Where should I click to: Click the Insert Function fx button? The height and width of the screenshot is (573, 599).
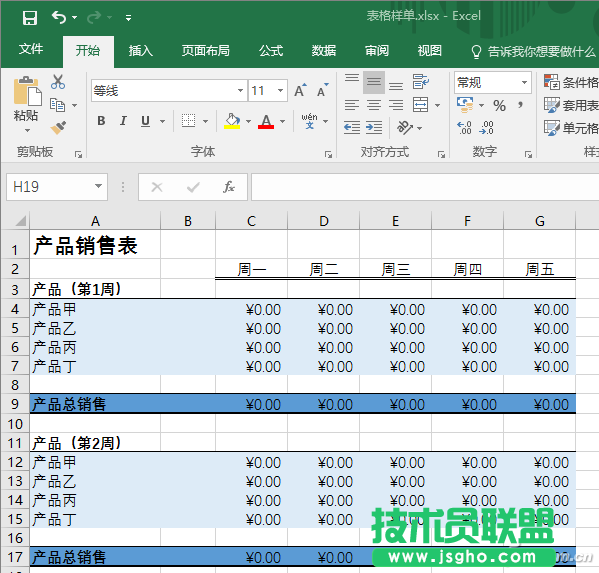[x=229, y=187]
